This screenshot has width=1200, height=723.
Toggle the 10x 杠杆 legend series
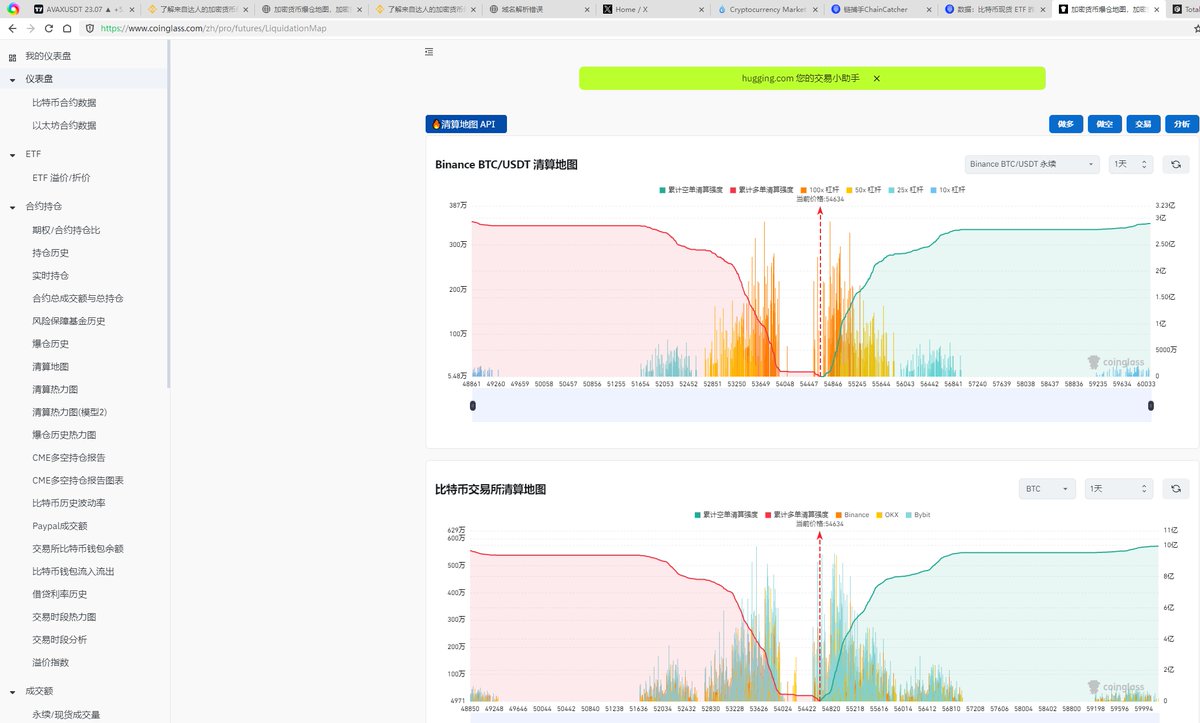click(949, 190)
